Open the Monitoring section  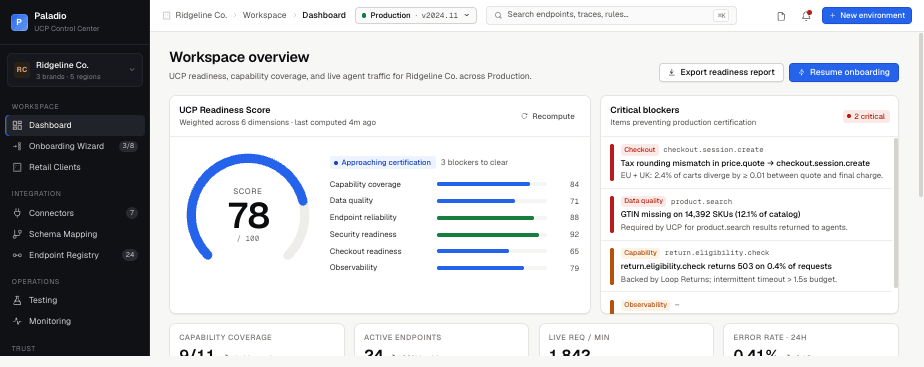(75, 321)
